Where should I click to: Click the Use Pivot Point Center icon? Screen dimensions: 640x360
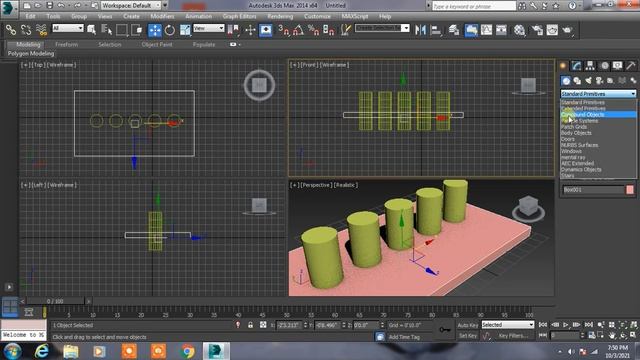(233, 30)
